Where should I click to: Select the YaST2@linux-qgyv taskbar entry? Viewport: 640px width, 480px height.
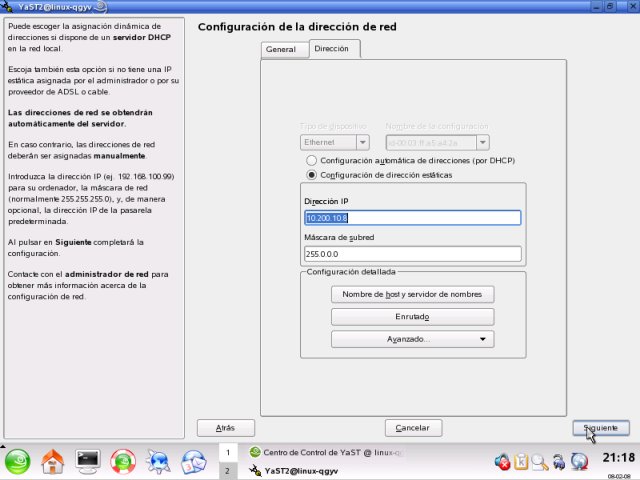tap(294, 471)
